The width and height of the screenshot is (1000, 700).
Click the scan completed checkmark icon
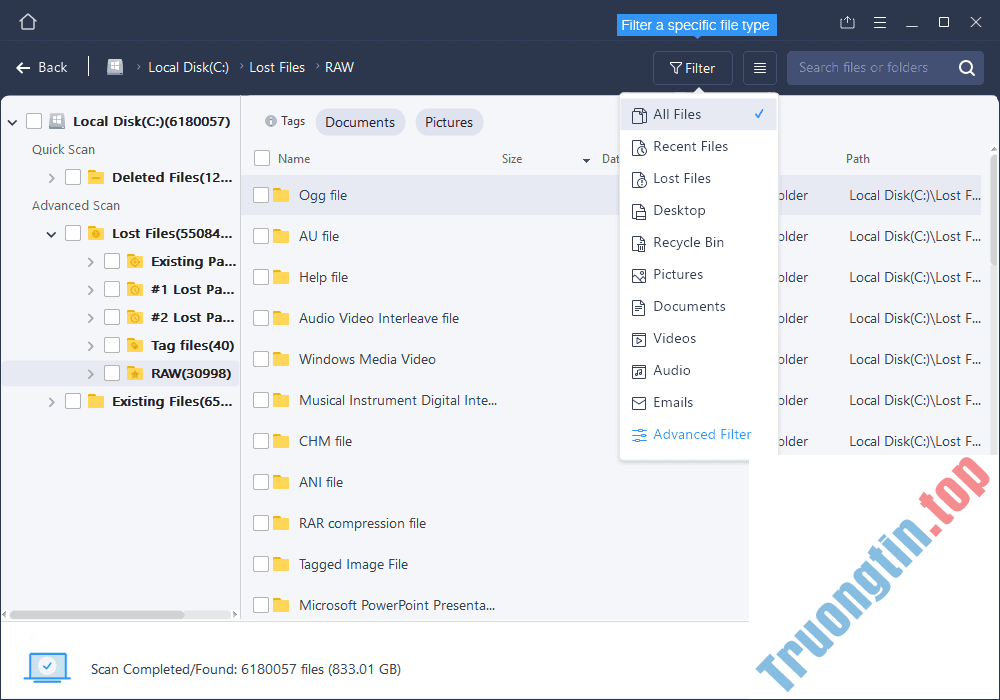pyautogui.click(x=47, y=667)
